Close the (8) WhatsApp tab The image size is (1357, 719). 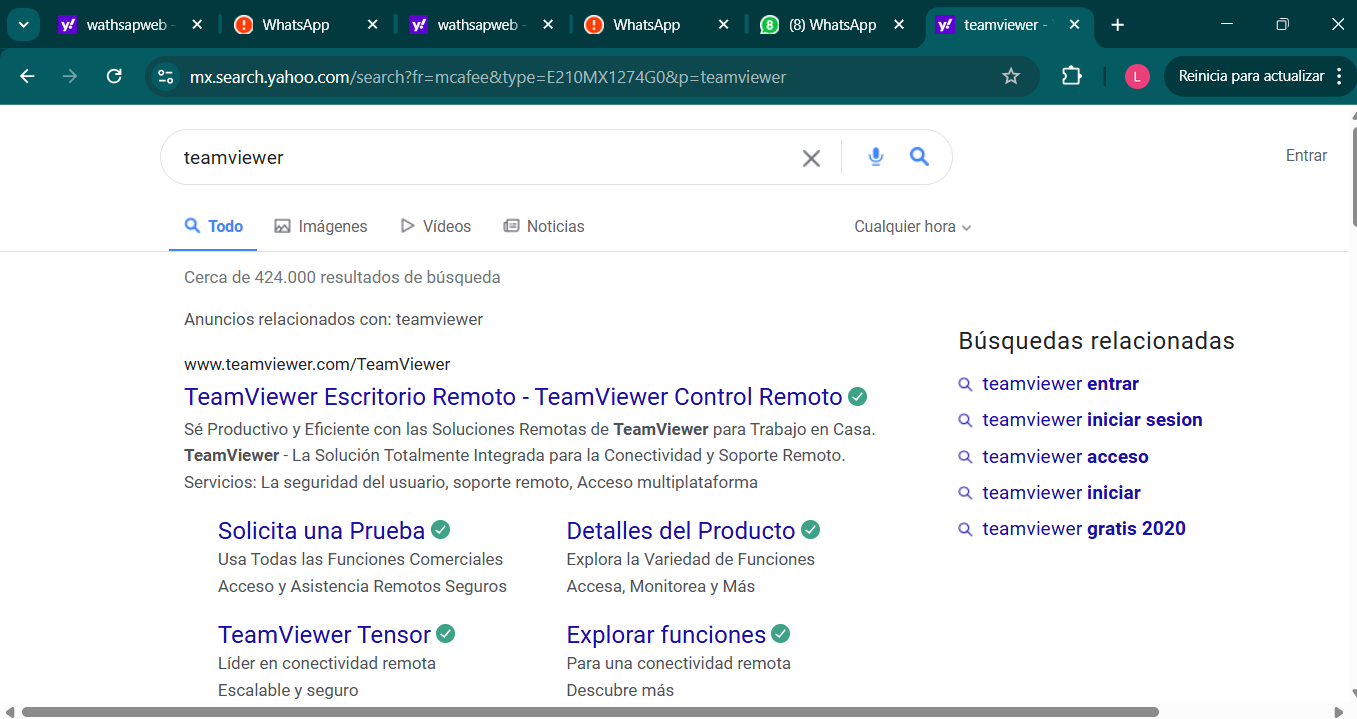click(899, 25)
